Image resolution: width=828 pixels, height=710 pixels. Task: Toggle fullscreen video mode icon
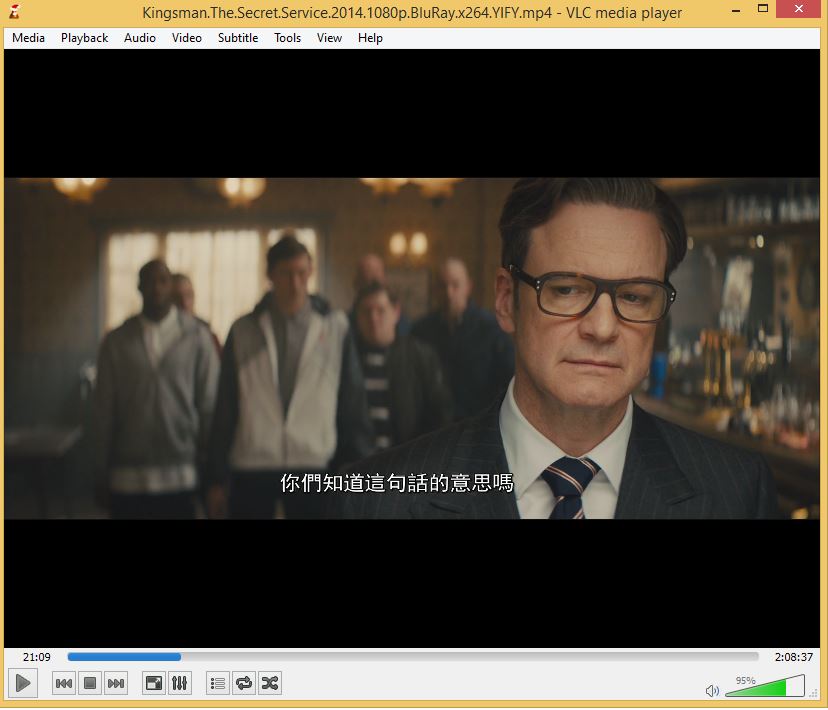(154, 683)
